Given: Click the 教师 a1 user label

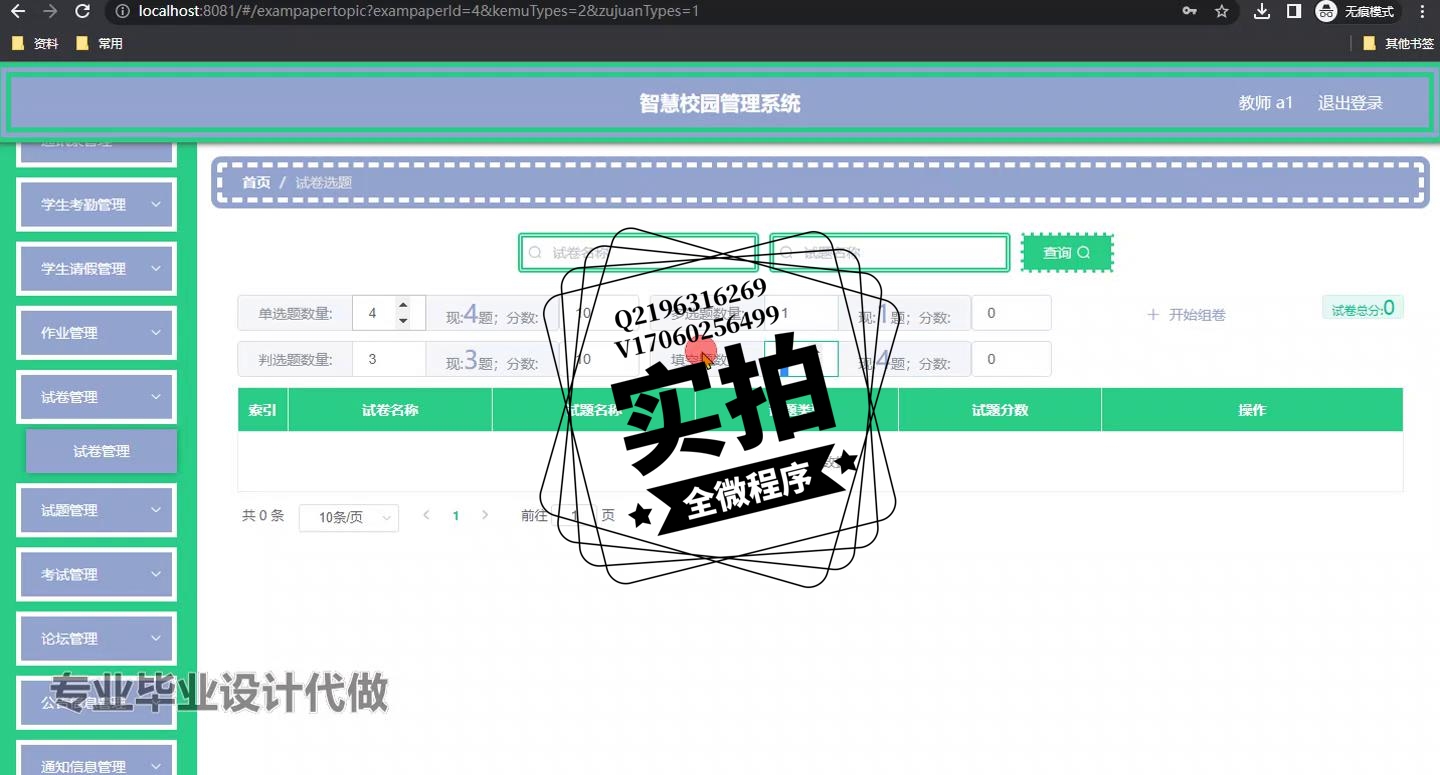Looking at the screenshot, I should 1265,103.
